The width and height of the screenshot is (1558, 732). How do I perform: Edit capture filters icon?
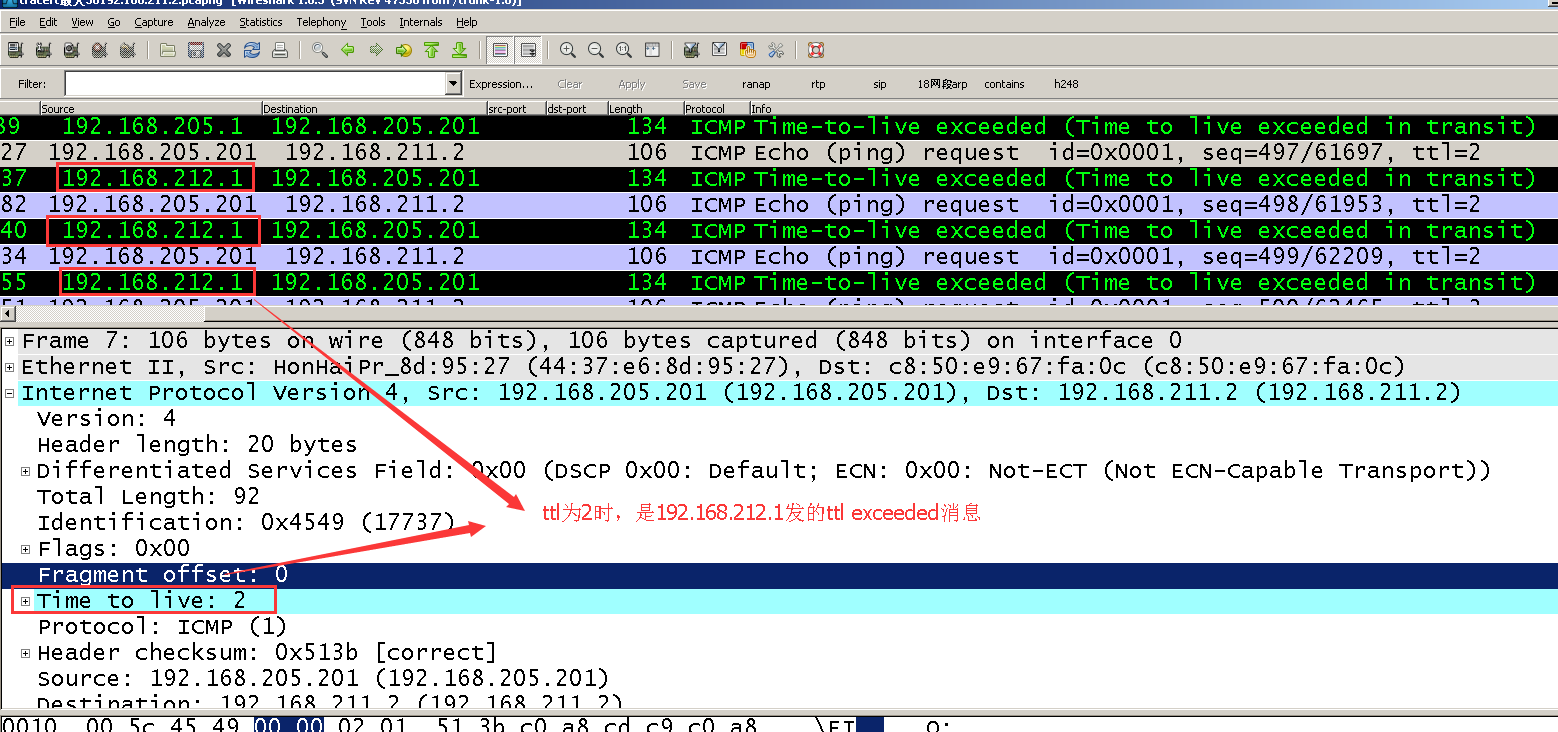pos(691,50)
